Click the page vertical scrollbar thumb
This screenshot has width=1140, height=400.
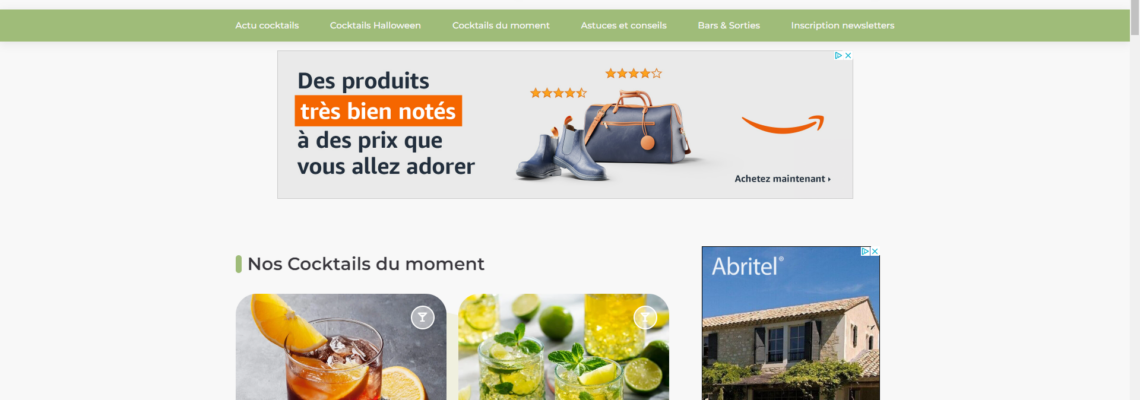pos(1135,17)
